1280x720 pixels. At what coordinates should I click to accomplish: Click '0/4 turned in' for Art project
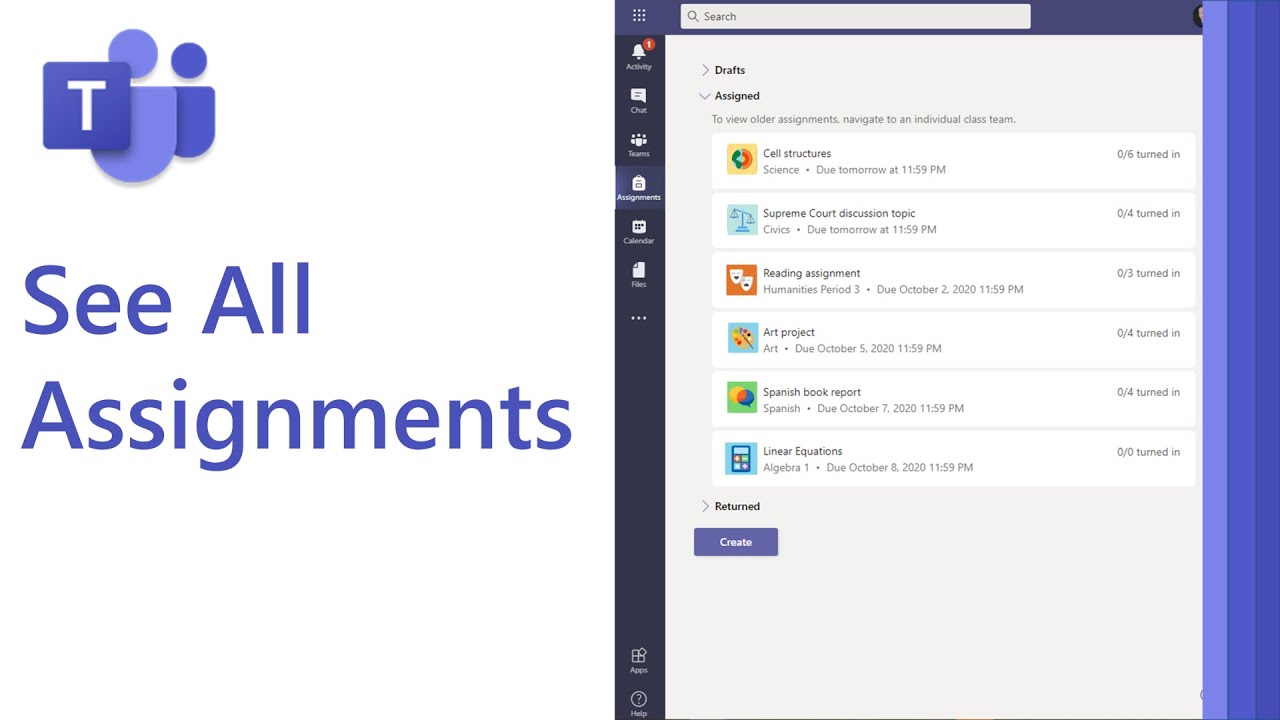pyautogui.click(x=1148, y=333)
